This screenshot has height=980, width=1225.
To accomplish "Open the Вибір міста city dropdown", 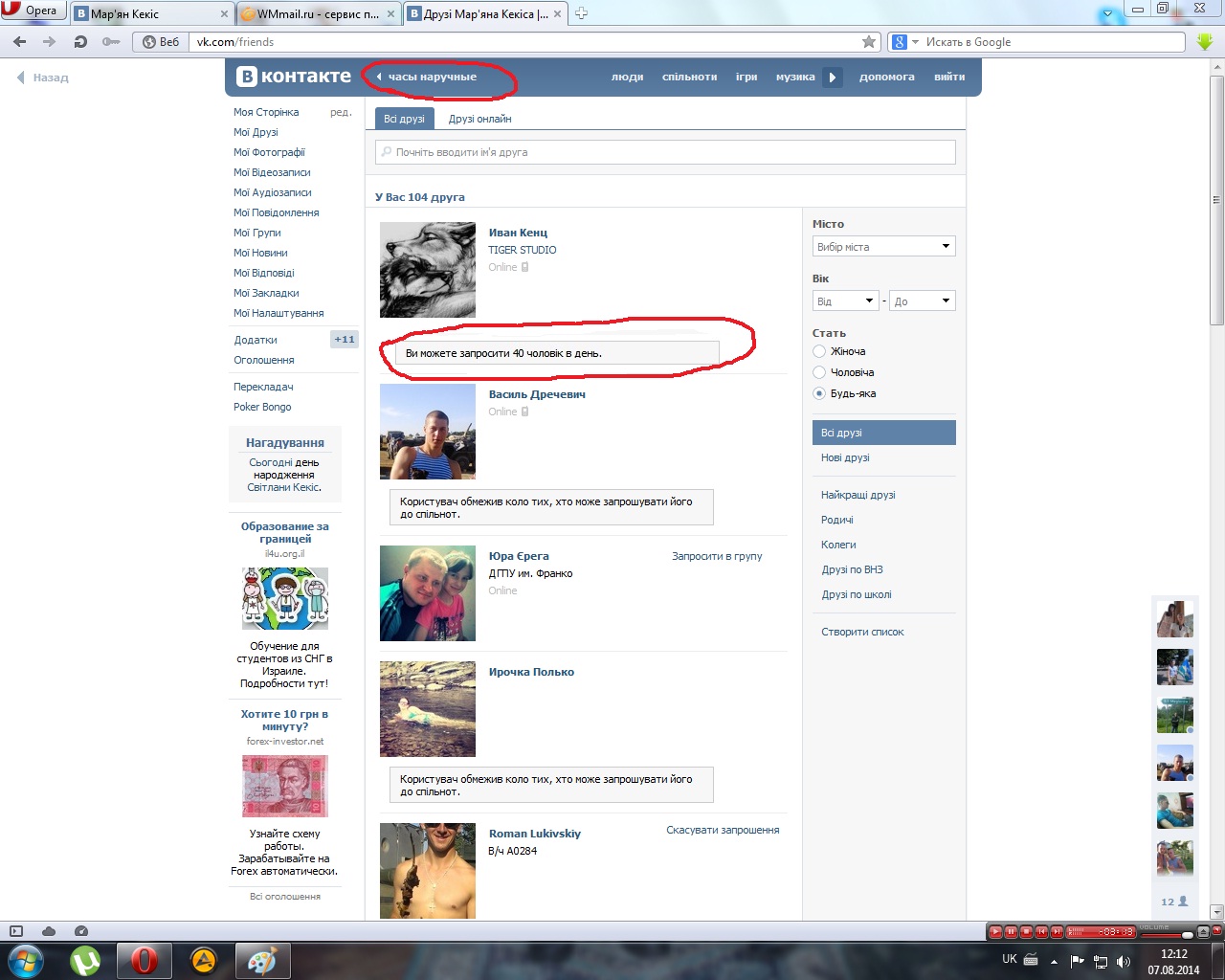I will [x=884, y=247].
